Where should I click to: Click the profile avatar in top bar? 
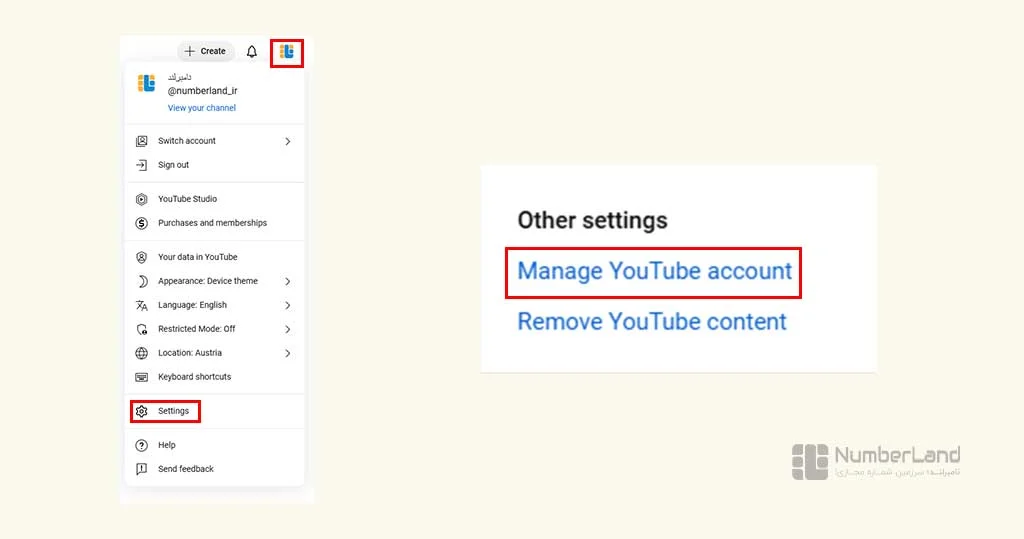click(x=287, y=52)
